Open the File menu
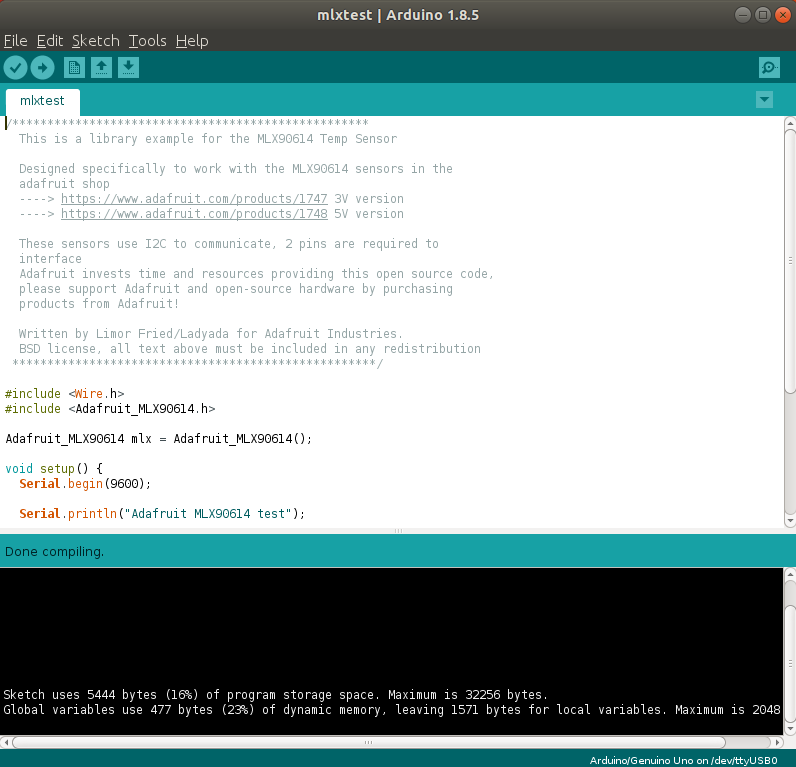 tap(15, 41)
